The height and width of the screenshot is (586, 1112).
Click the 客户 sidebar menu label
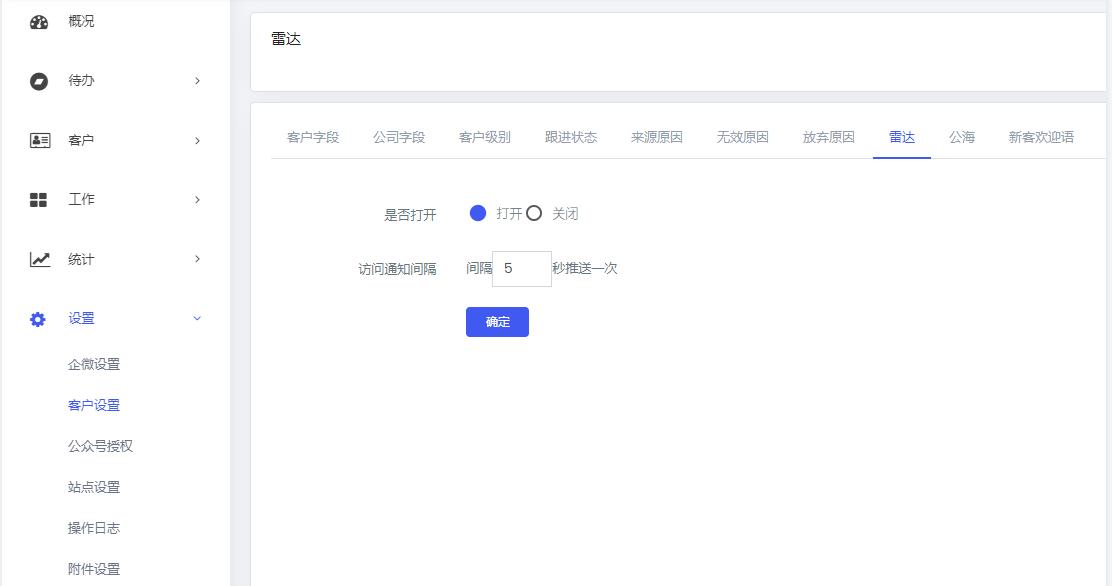pyautogui.click(x=81, y=140)
